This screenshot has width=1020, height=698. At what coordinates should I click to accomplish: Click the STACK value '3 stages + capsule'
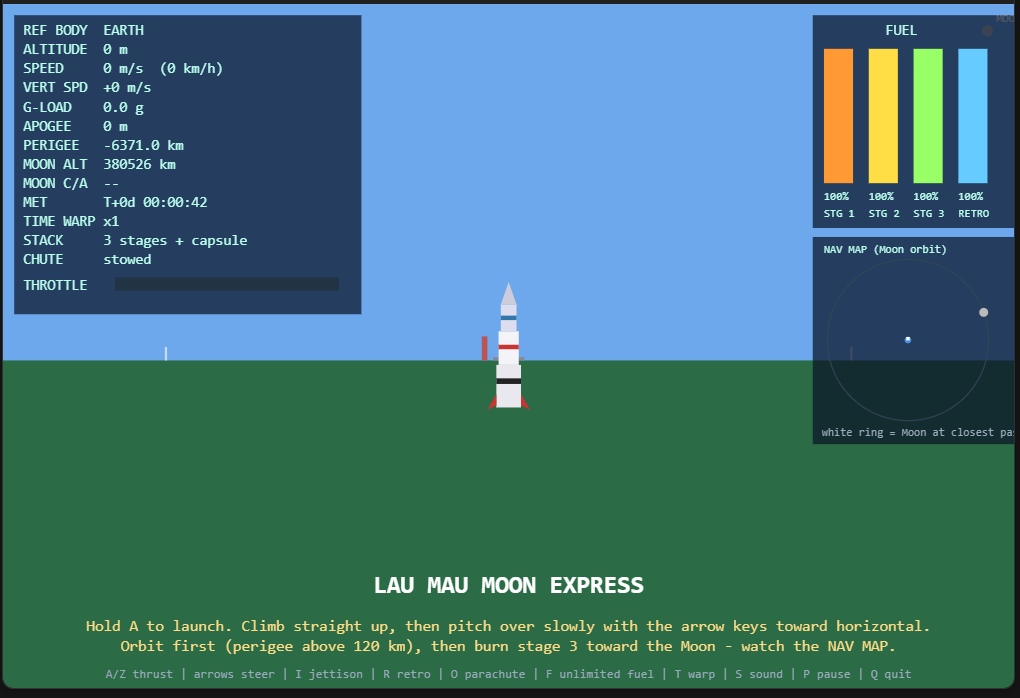coord(175,241)
